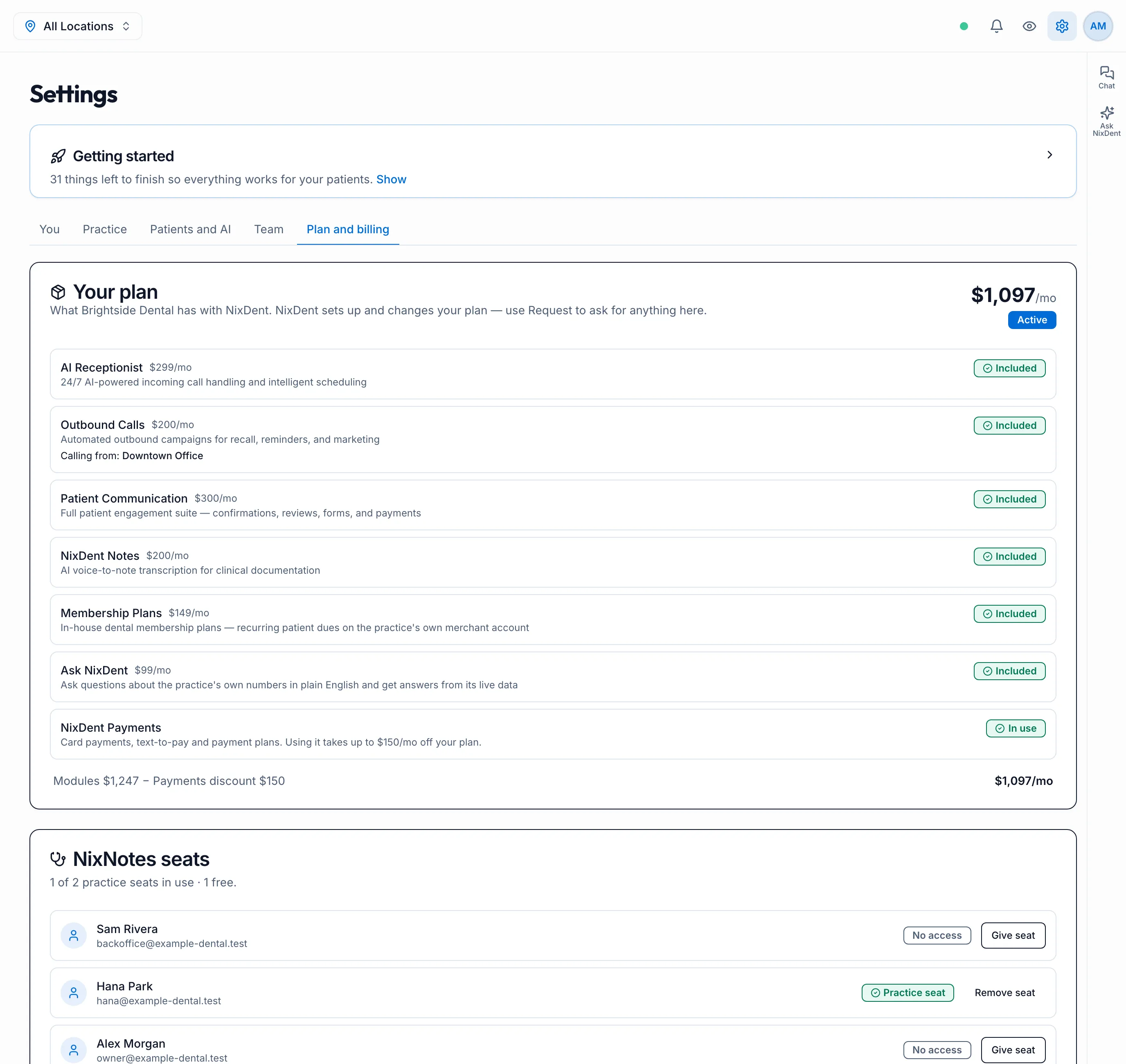Click the hana@example-dental.test email
The width and height of the screenshot is (1126, 1064).
[159, 1001]
